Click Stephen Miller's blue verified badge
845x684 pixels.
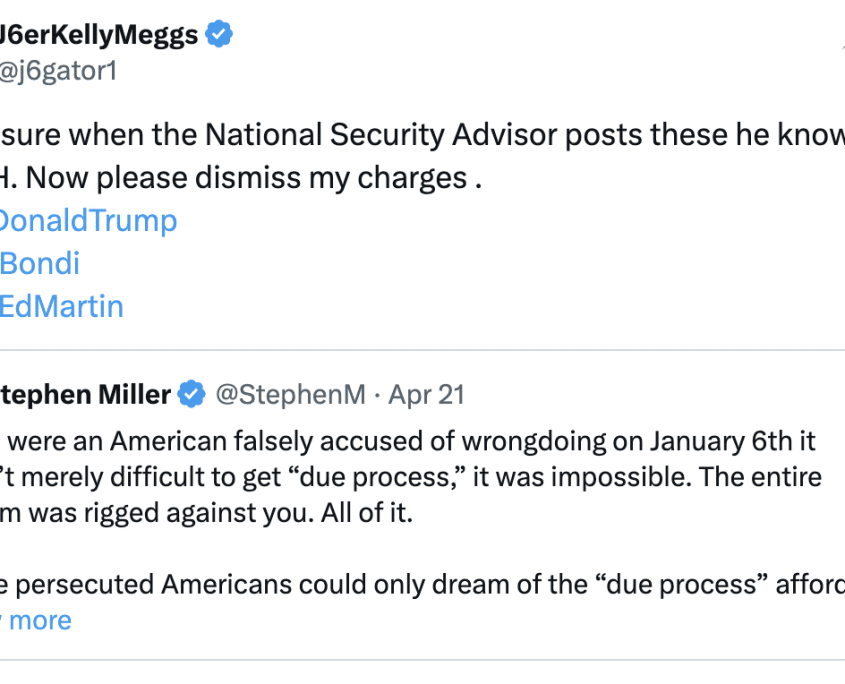click(191, 395)
